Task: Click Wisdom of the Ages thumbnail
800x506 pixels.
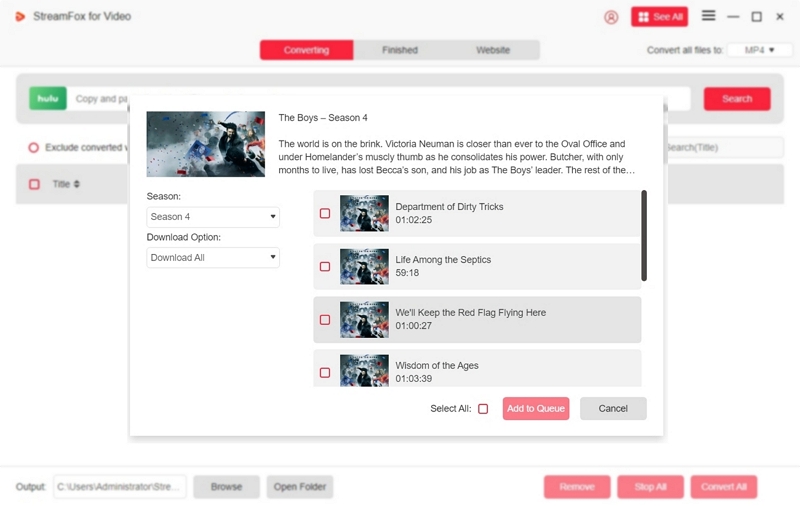Action: [364, 371]
